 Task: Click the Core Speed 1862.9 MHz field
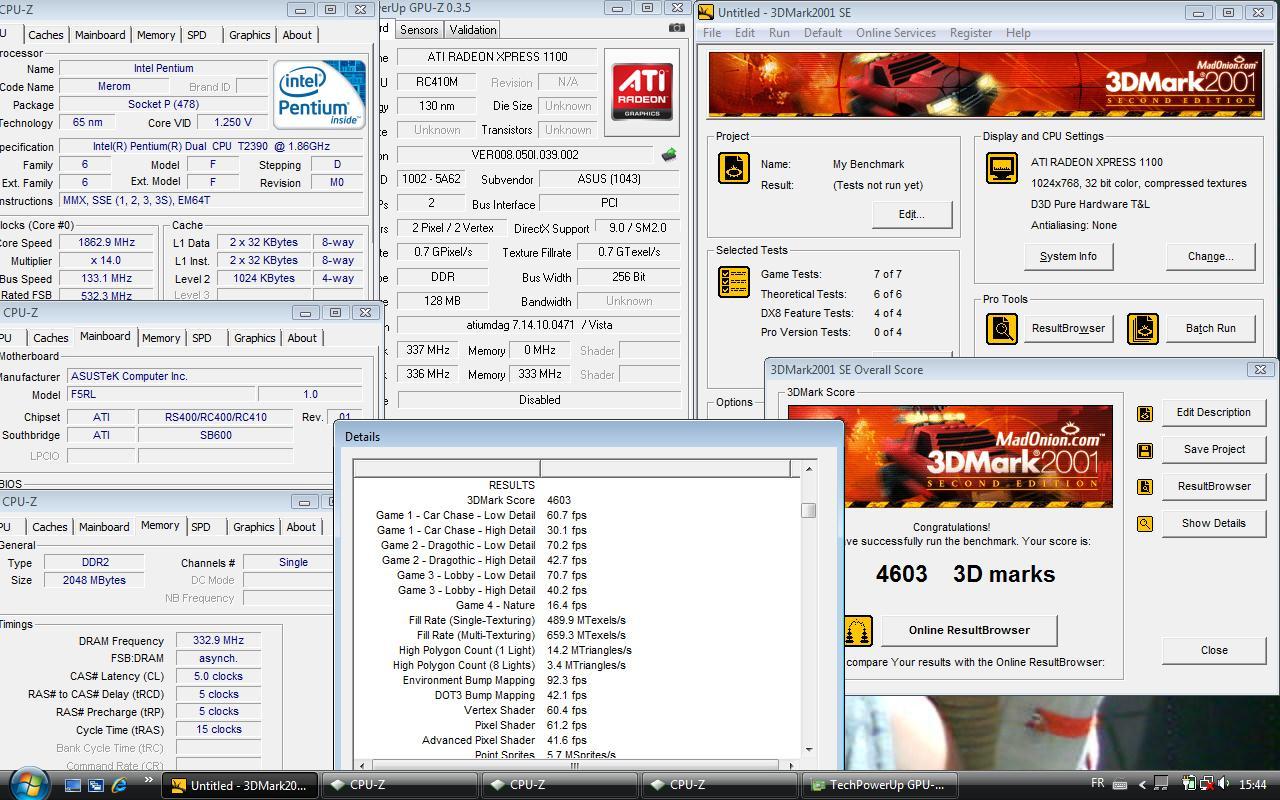(x=105, y=242)
